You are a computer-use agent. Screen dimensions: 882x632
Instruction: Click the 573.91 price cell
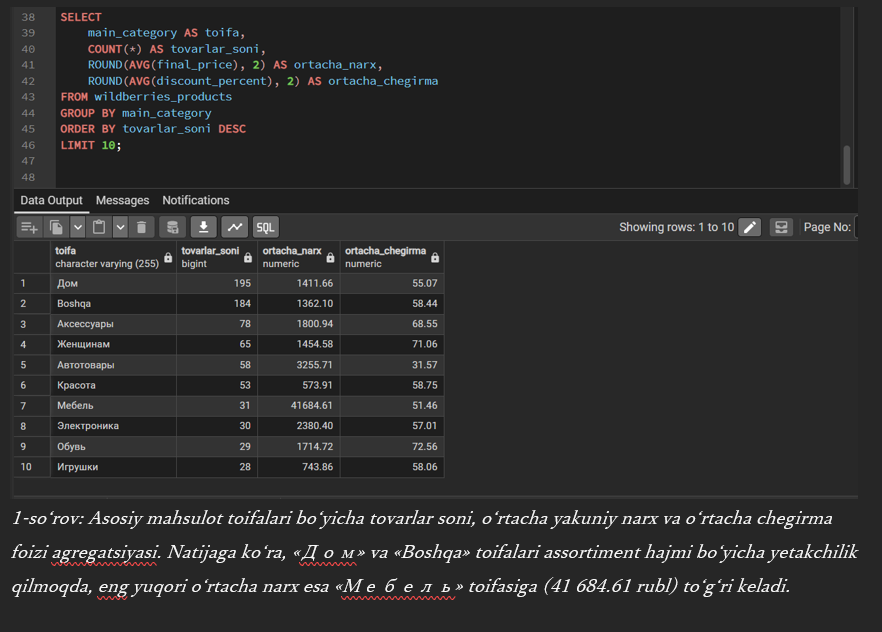pos(299,385)
